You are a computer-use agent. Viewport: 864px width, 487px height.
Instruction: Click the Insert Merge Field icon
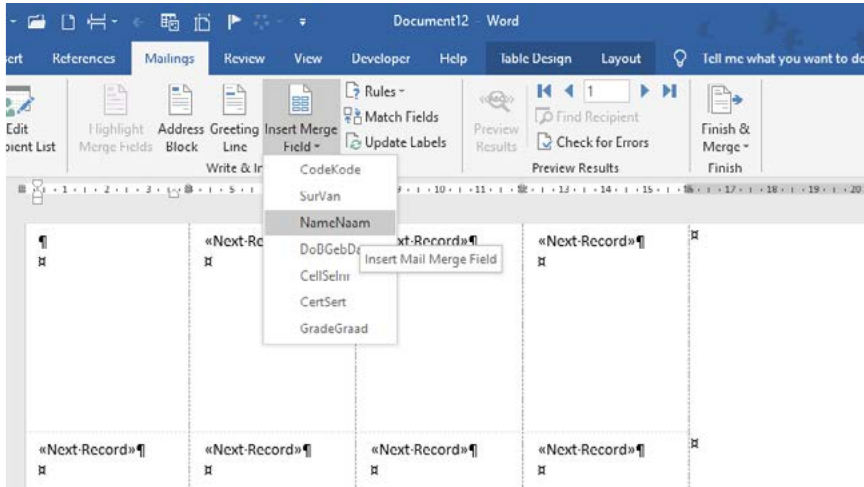[300, 101]
